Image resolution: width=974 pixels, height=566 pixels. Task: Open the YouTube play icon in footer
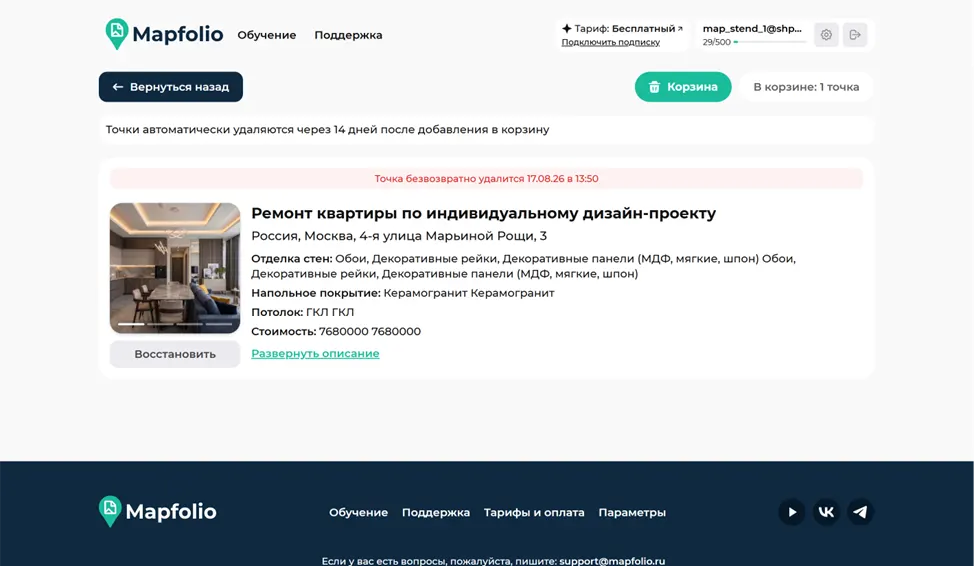point(791,512)
